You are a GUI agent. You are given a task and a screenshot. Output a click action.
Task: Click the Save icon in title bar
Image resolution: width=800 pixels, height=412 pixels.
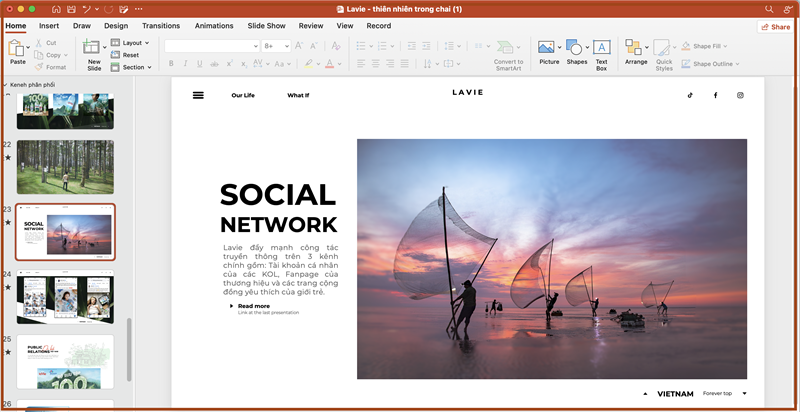pos(71,8)
